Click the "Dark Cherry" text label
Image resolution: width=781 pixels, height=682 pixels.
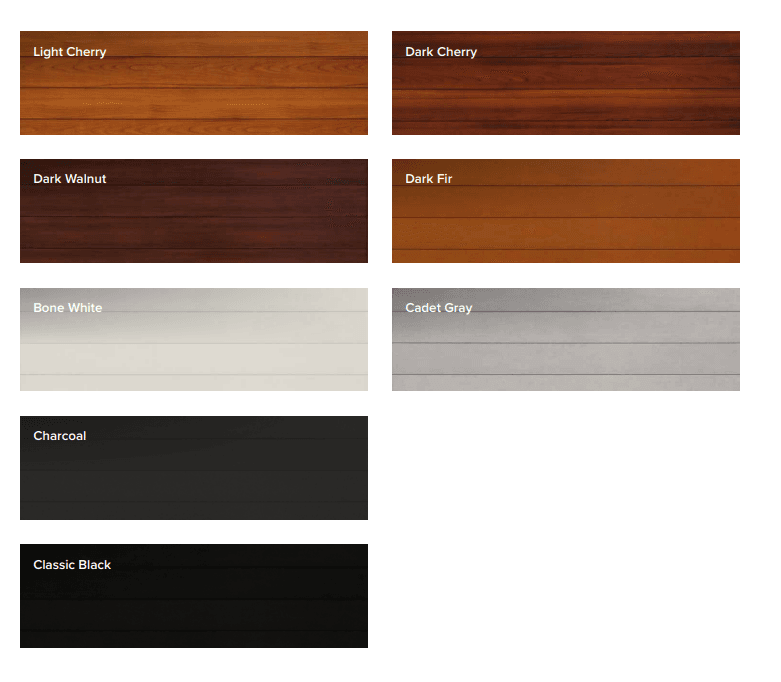point(441,52)
